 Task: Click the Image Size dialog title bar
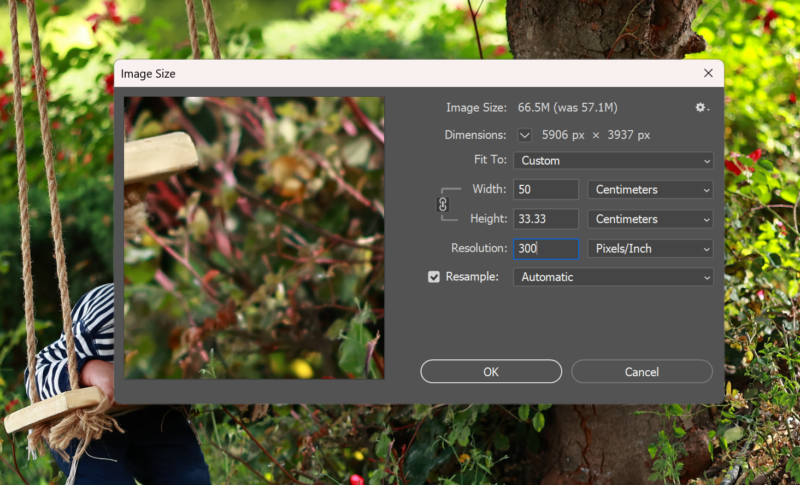(400, 73)
